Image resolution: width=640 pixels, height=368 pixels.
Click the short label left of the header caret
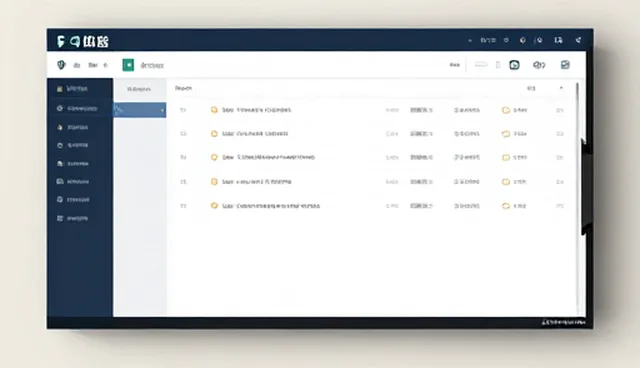pos(531,88)
